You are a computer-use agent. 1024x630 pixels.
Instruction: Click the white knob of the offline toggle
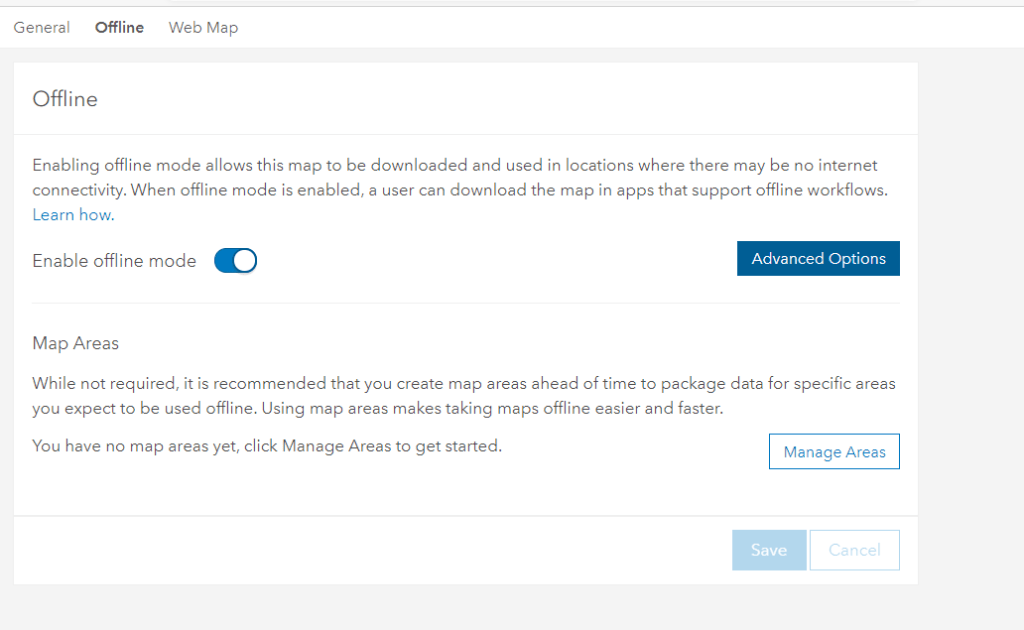(x=245, y=261)
